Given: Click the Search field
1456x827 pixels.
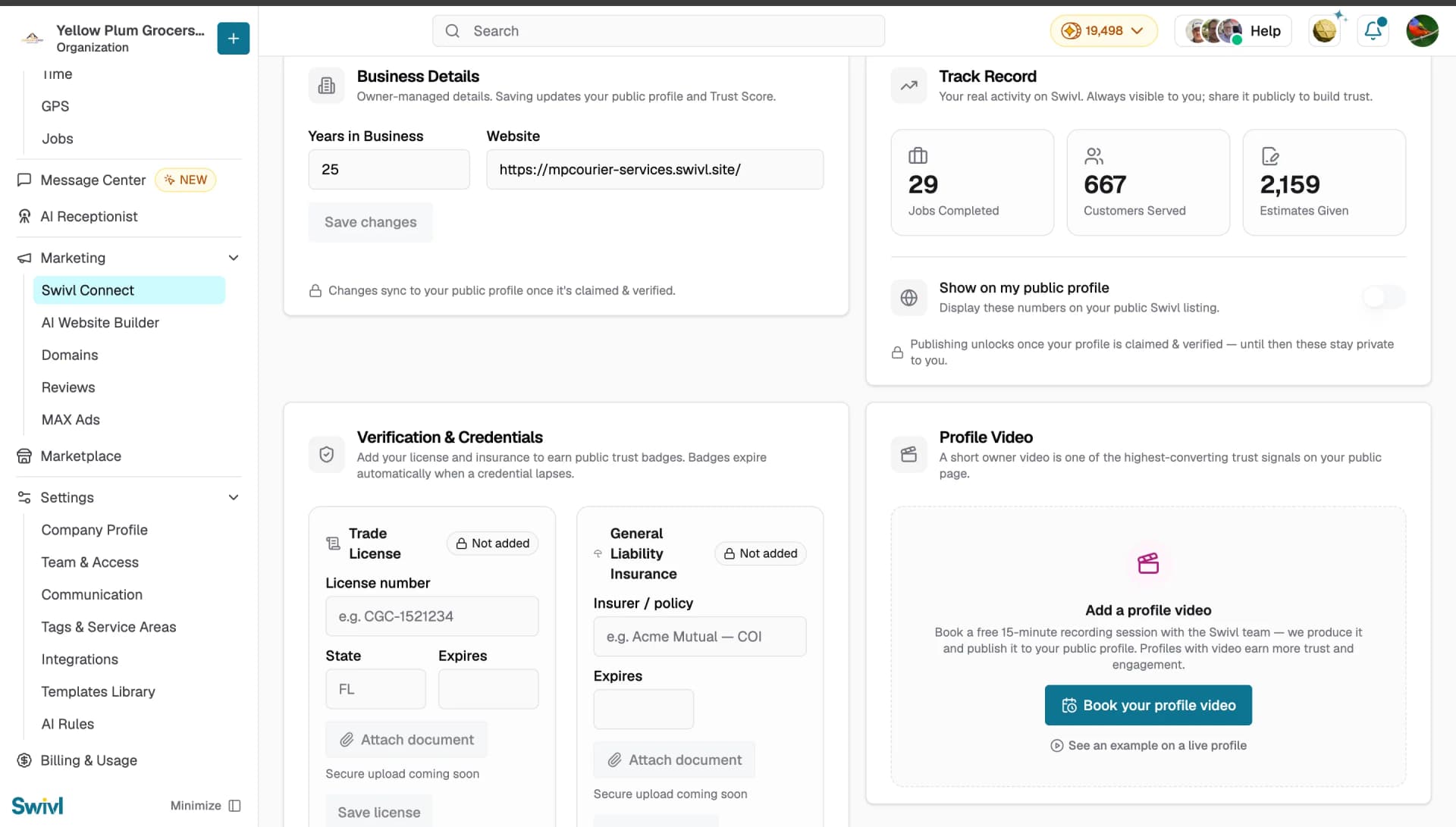Looking at the screenshot, I should point(658,31).
